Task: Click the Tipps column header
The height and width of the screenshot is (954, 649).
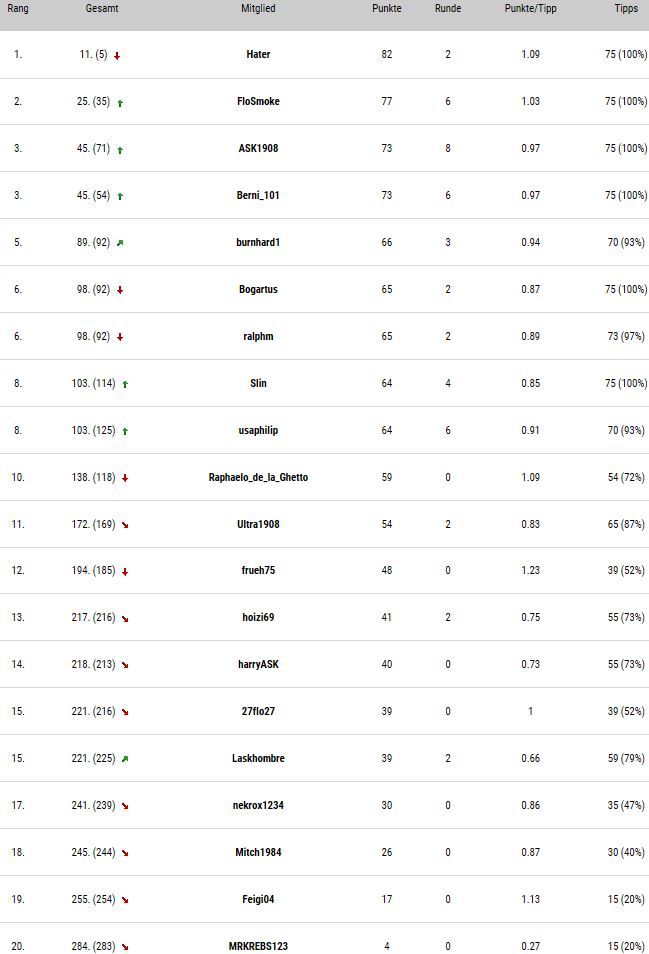Action: 626,9
